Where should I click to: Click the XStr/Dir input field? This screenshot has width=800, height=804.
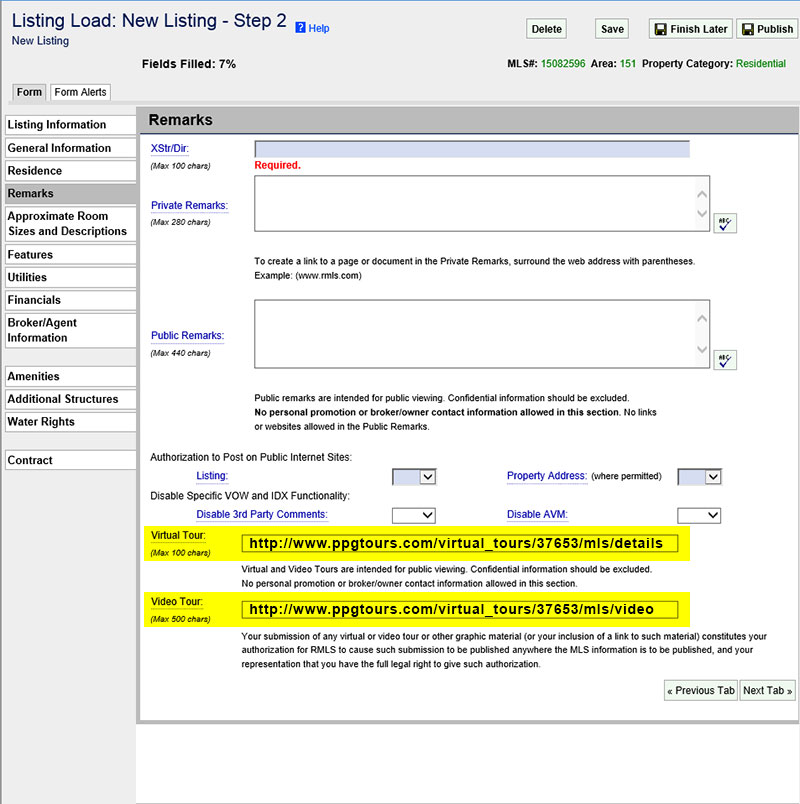pyautogui.click(x=472, y=149)
